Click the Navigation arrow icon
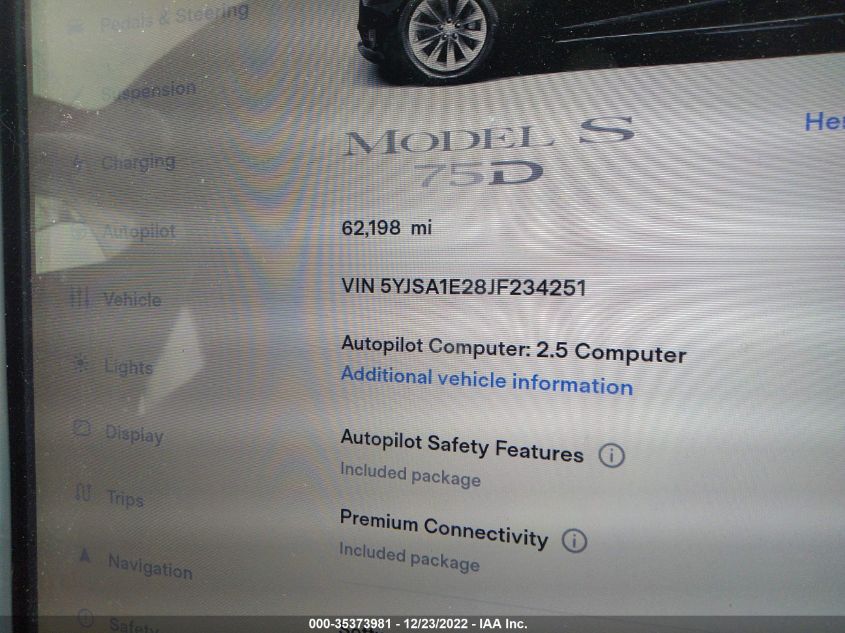The image size is (845, 633). [x=85, y=554]
